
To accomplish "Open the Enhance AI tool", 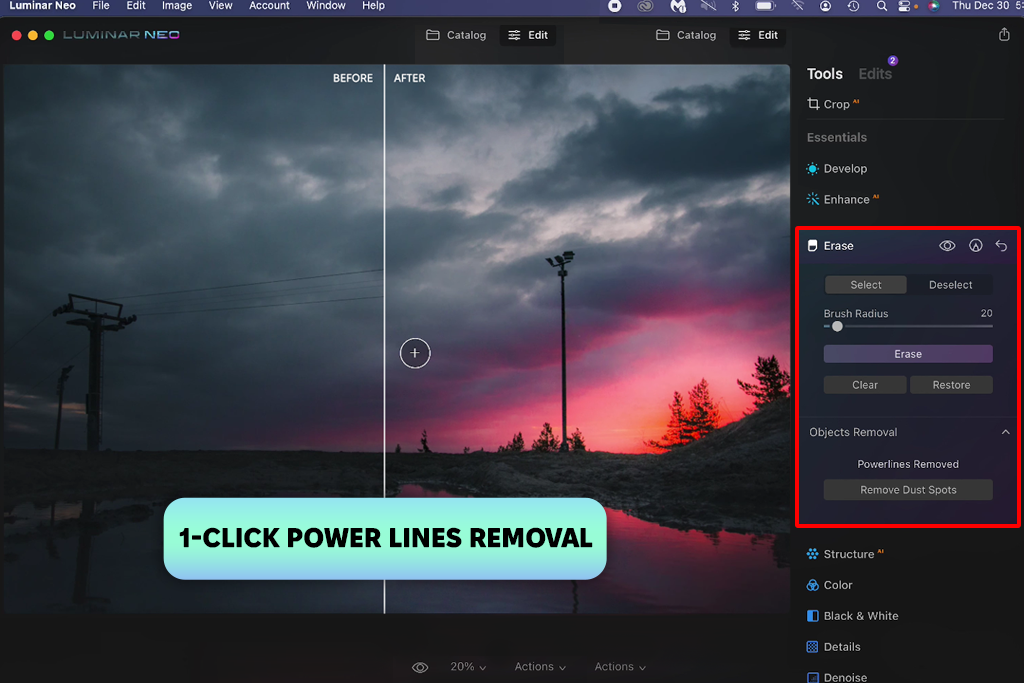I will coord(842,199).
